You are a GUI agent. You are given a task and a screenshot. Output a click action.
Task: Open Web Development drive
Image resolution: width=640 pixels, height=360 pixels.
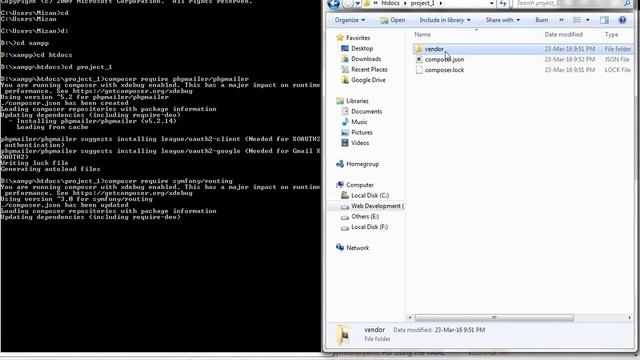[377, 207]
